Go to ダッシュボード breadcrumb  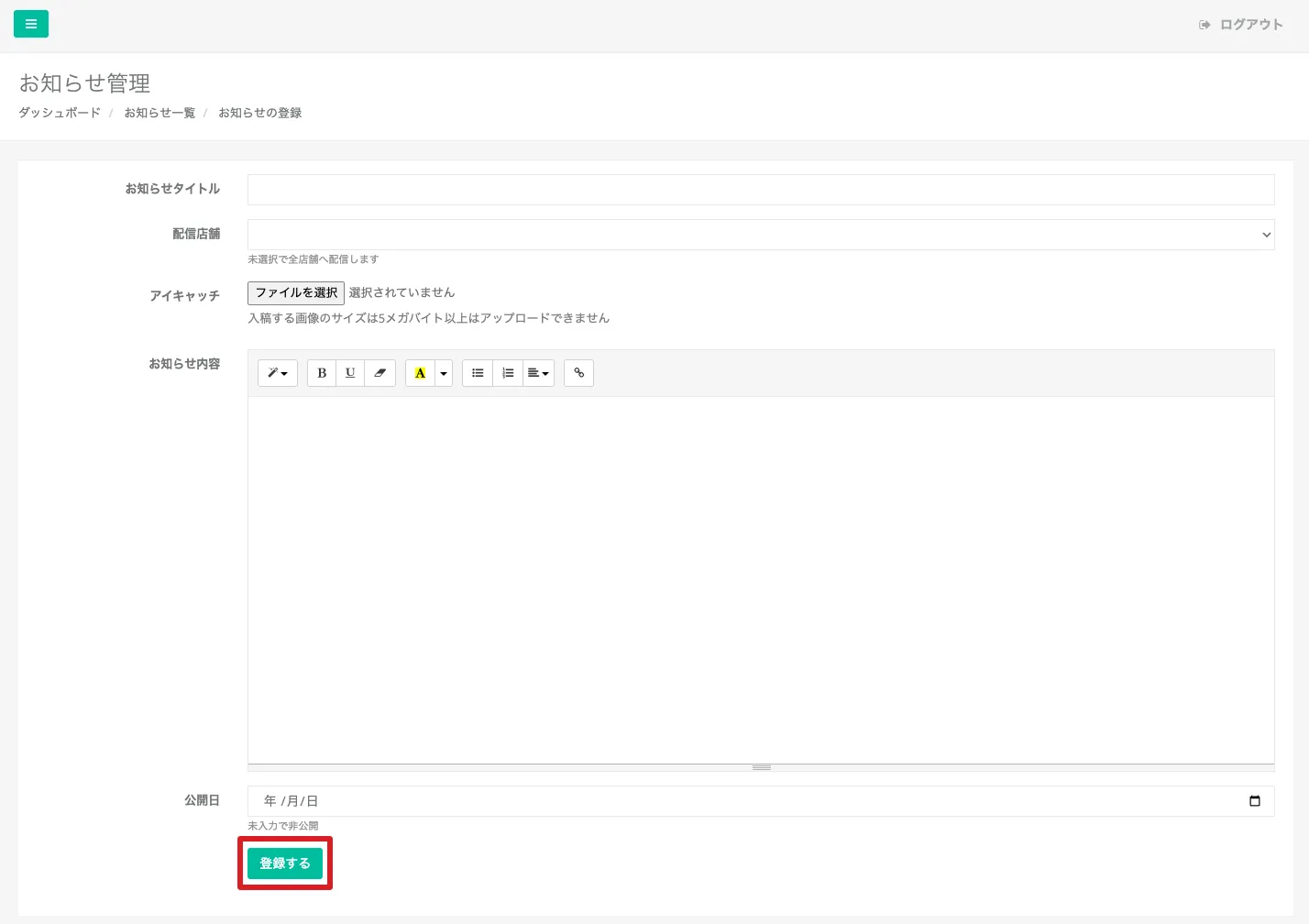pyautogui.click(x=60, y=113)
